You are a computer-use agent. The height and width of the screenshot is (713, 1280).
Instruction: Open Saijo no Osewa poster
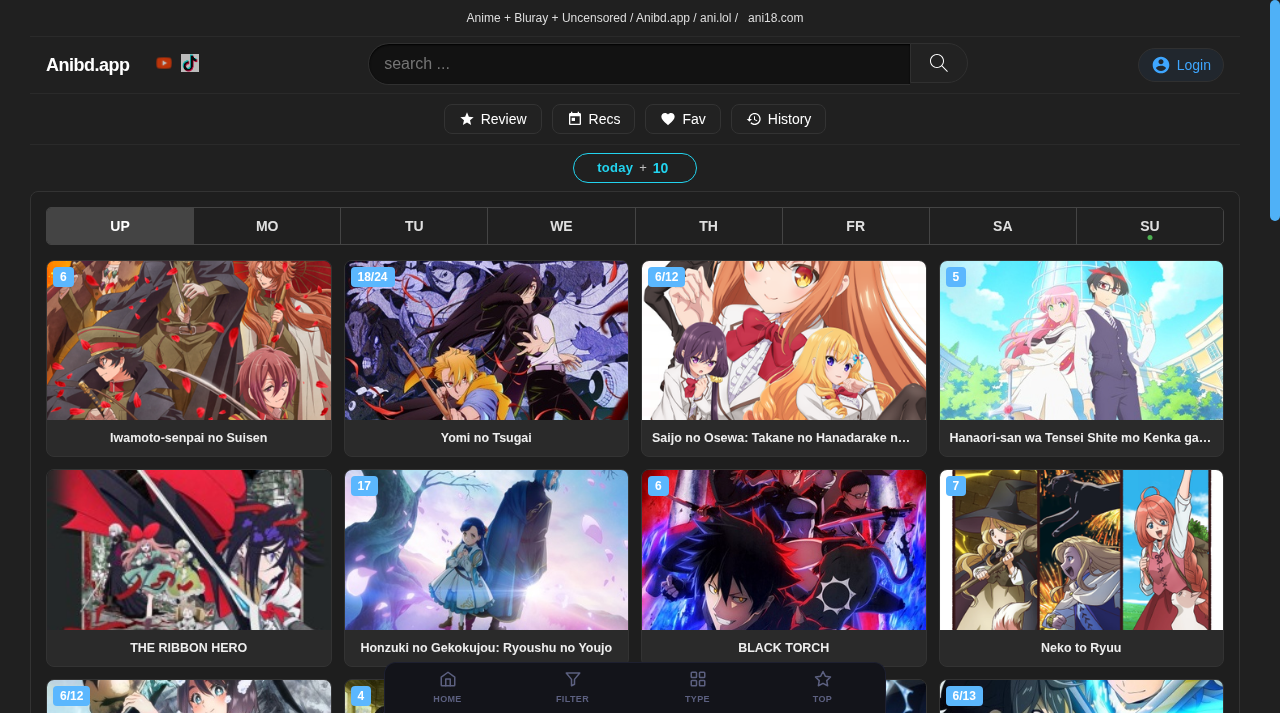click(784, 341)
